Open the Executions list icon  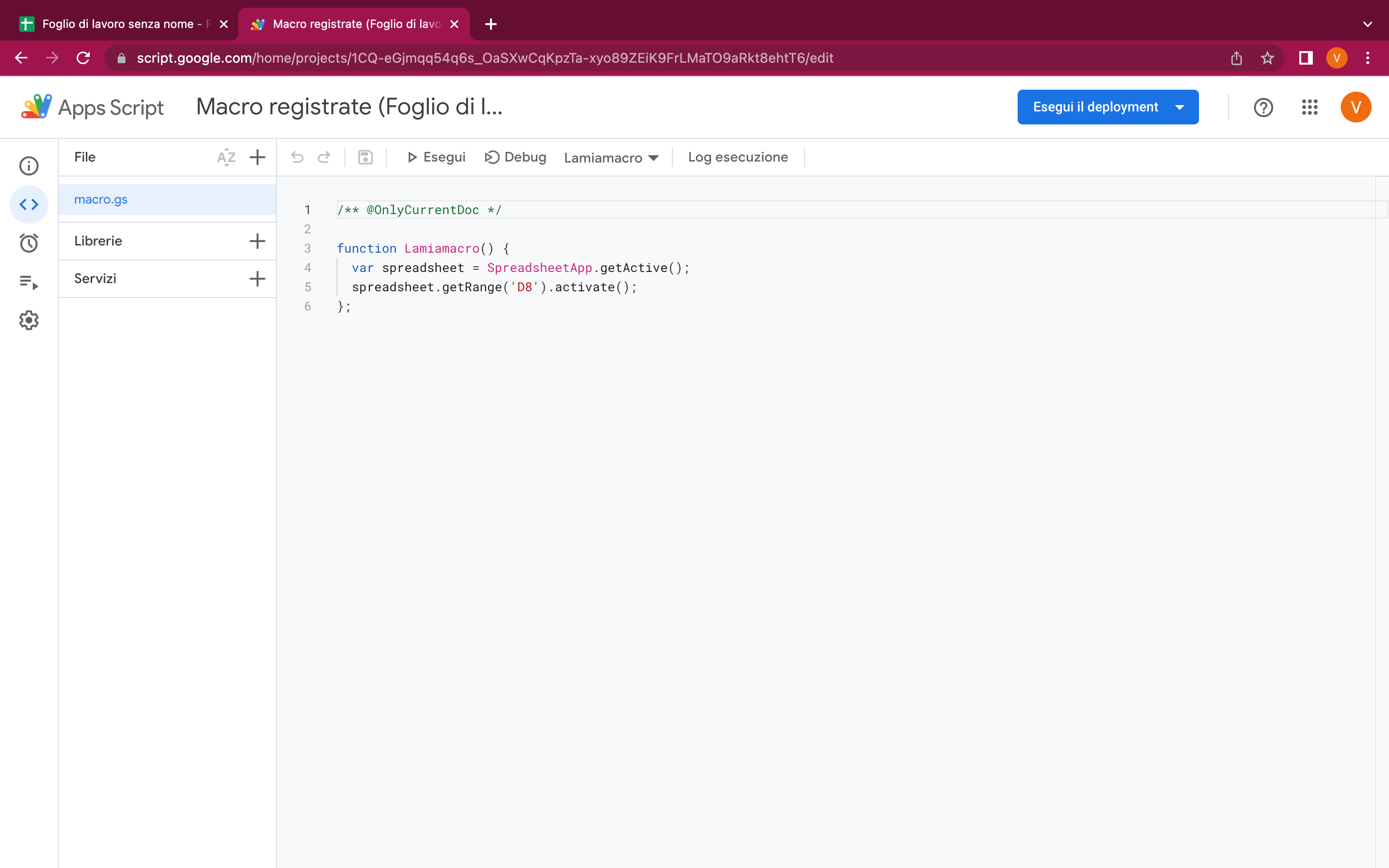pyautogui.click(x=29, y=282)
